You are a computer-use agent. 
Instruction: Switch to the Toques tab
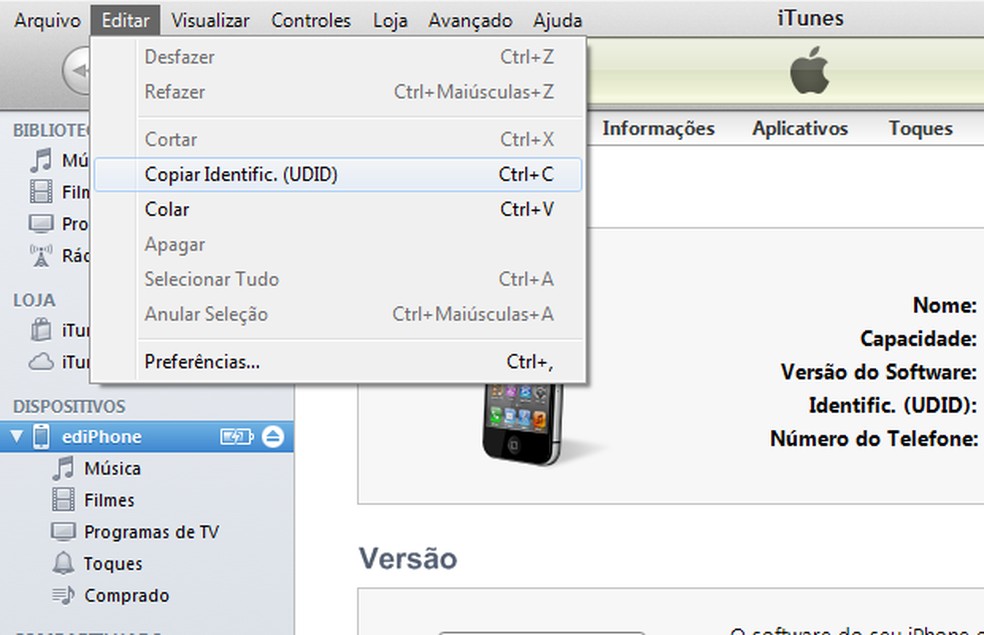921,129
